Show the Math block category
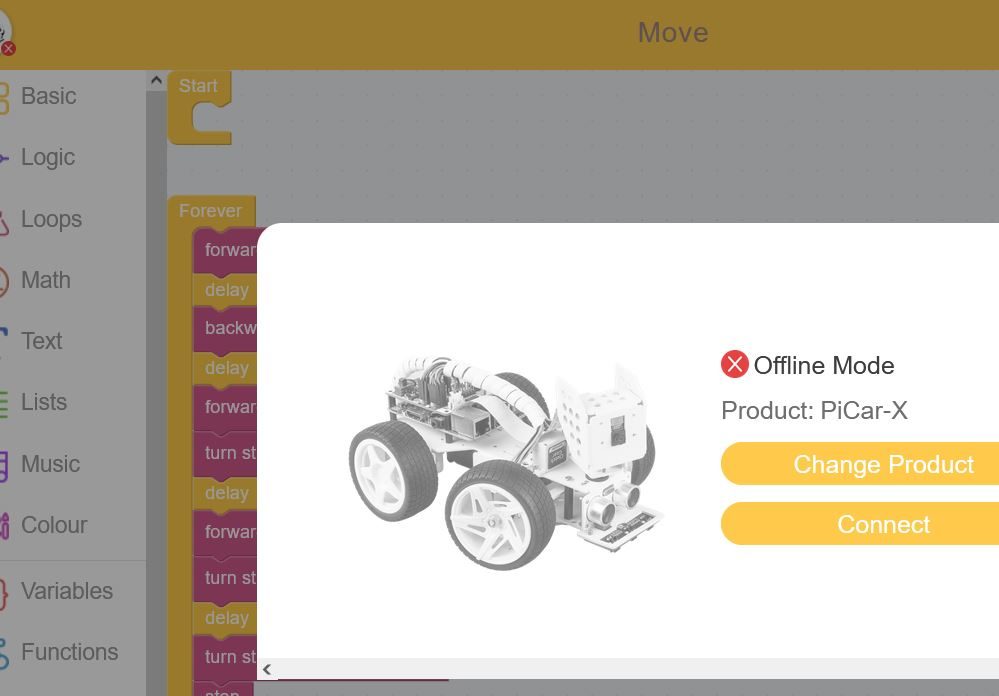999x696 pixels. 45,280
